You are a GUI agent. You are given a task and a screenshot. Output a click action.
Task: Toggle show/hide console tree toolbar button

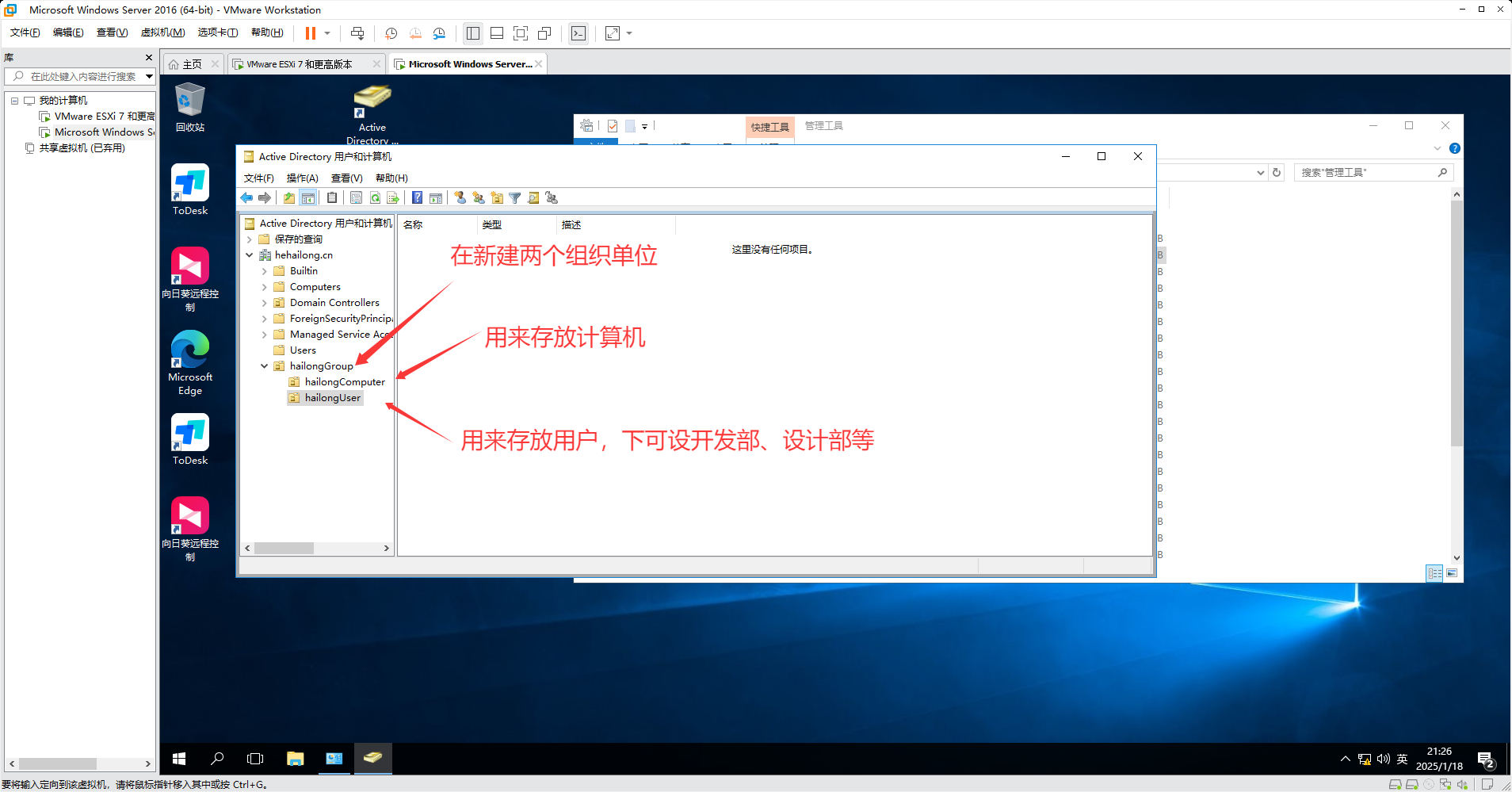308,198
